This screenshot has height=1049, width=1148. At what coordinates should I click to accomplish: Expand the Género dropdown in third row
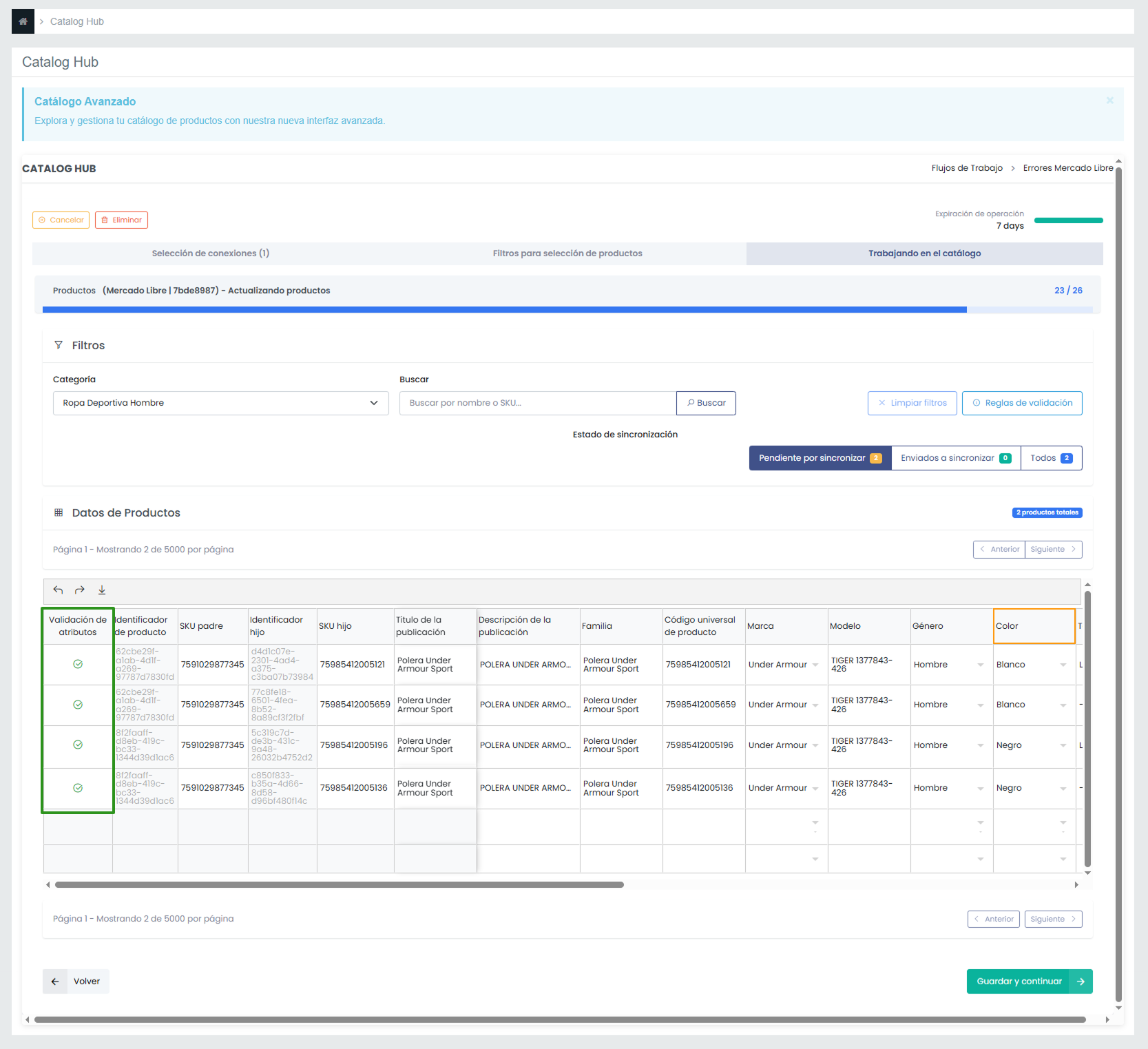pyautogui.click(x=980, y=745)
